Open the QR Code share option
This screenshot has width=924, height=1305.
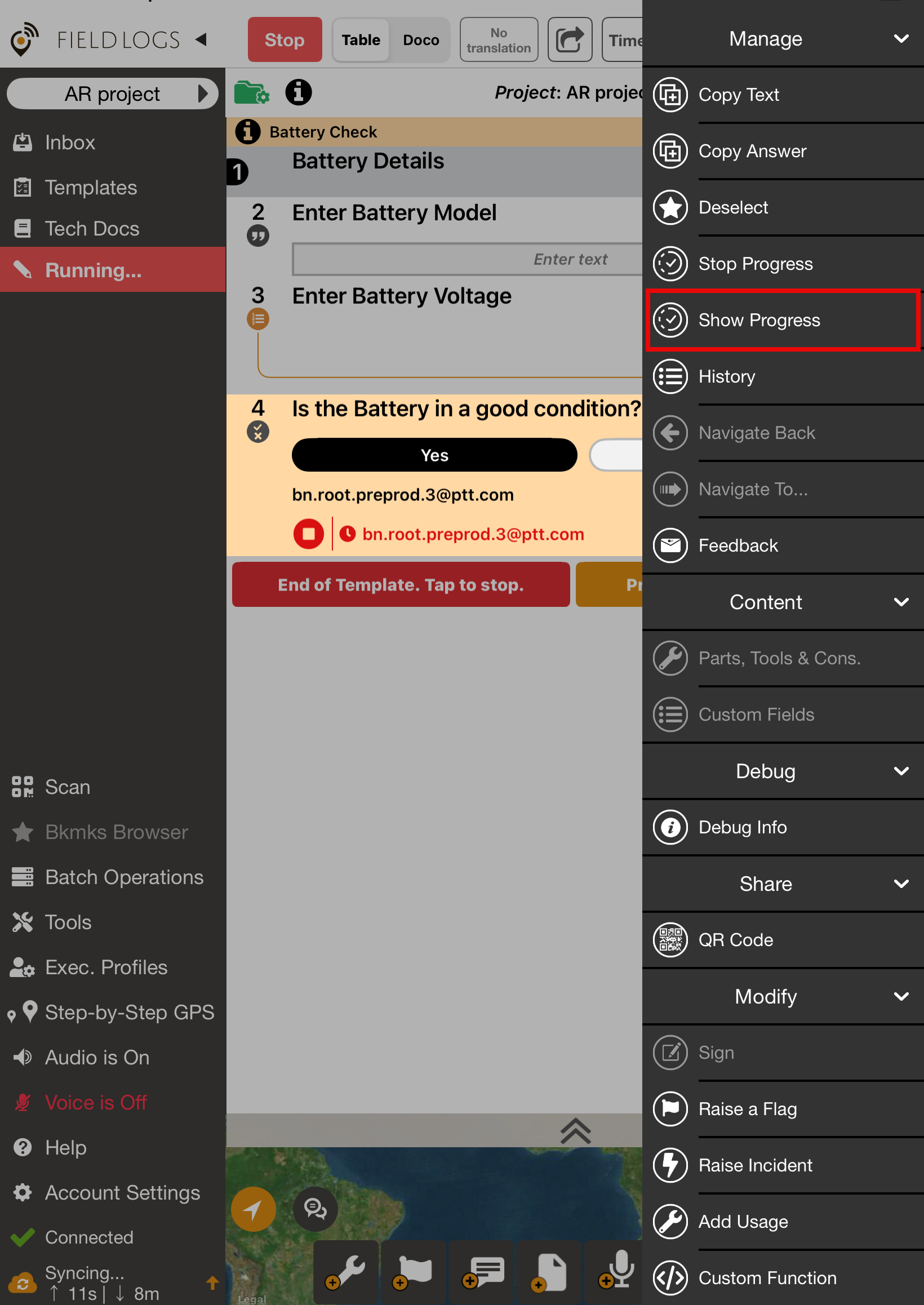click(735, 940)
